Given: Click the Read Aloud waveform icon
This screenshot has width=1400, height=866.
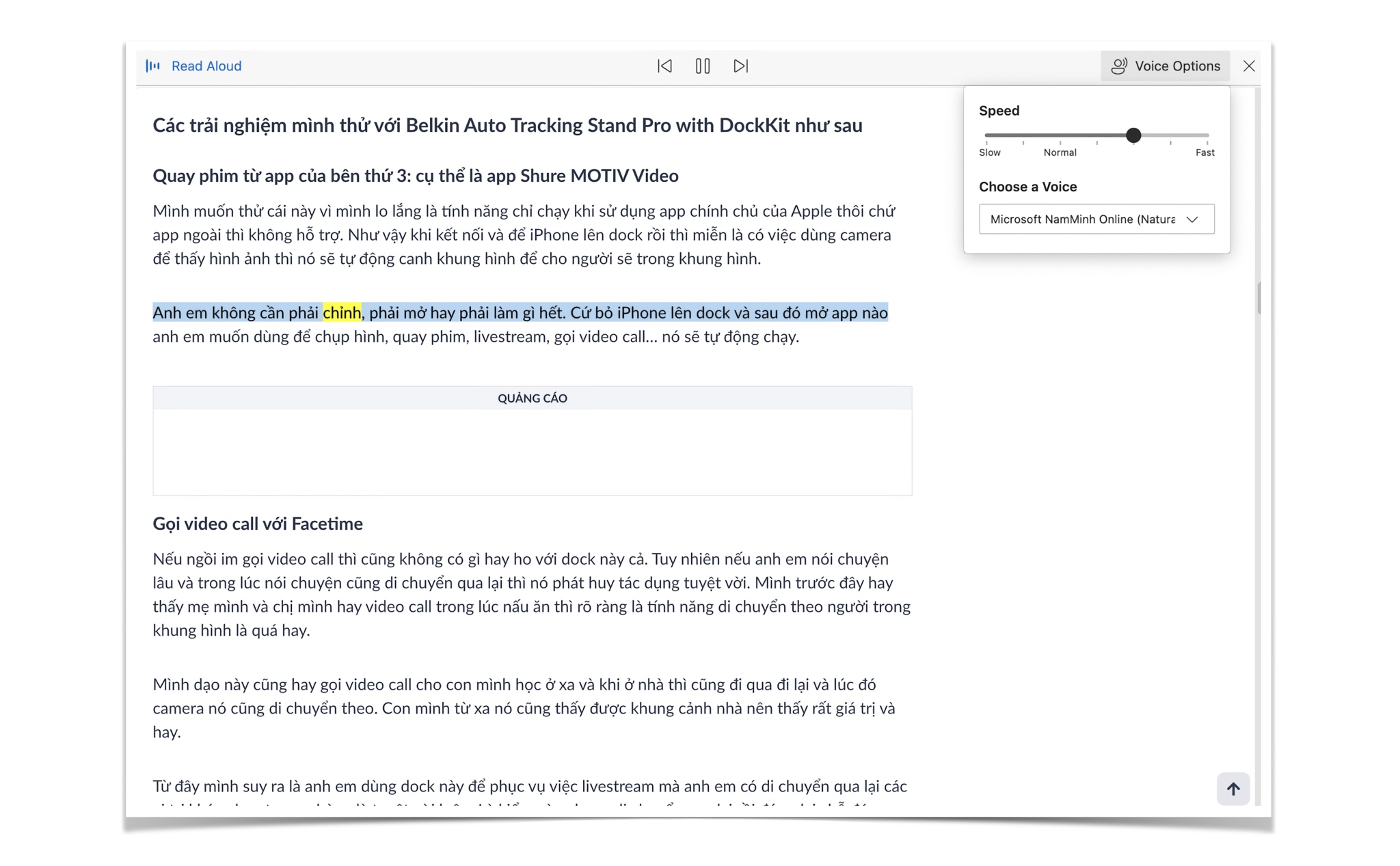Looking at the screenshot, I should coord(153,66).
